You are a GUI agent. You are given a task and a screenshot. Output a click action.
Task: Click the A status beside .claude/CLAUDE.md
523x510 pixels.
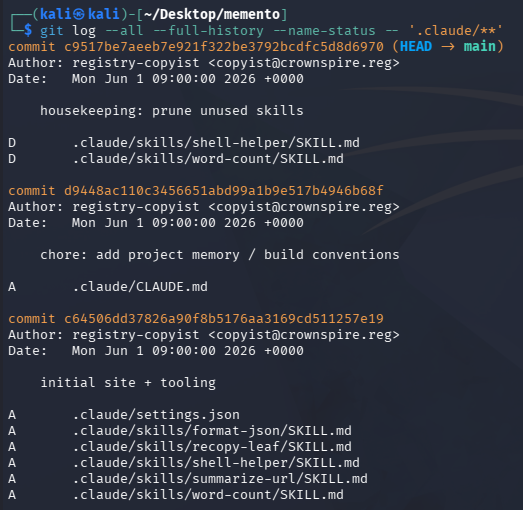coord(12,287)
